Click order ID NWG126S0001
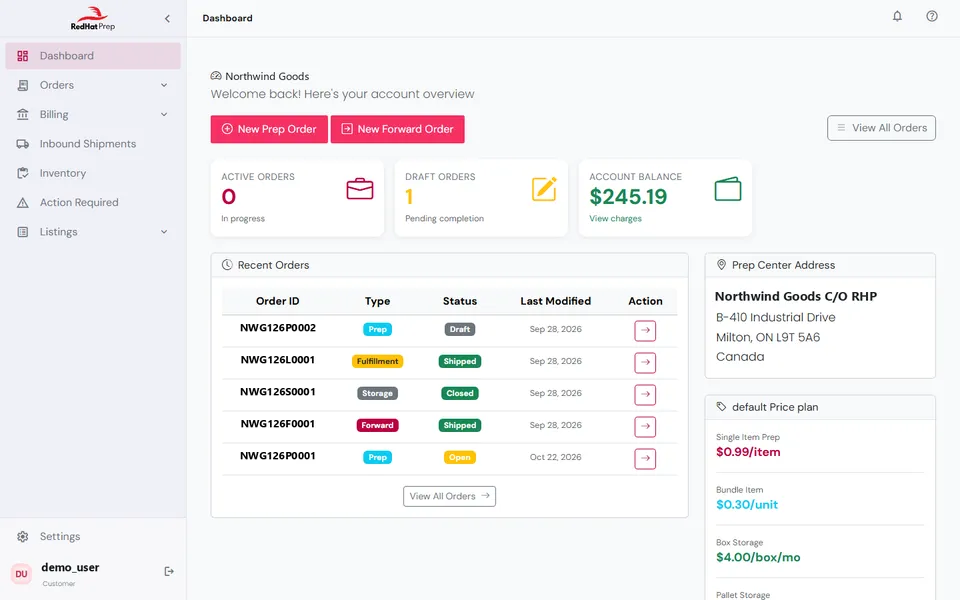 click(x=278, y=391)
